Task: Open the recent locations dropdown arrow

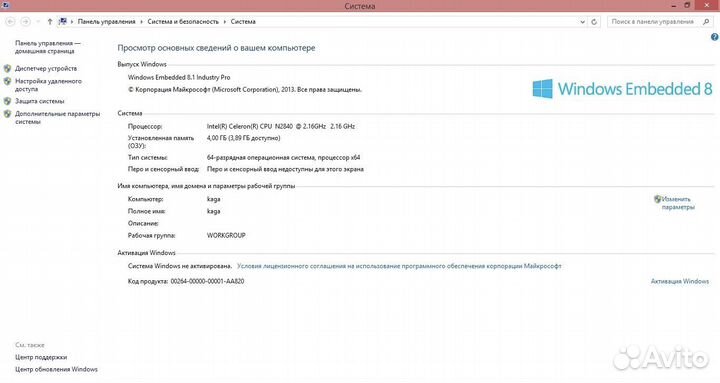Action: [38, 22]
